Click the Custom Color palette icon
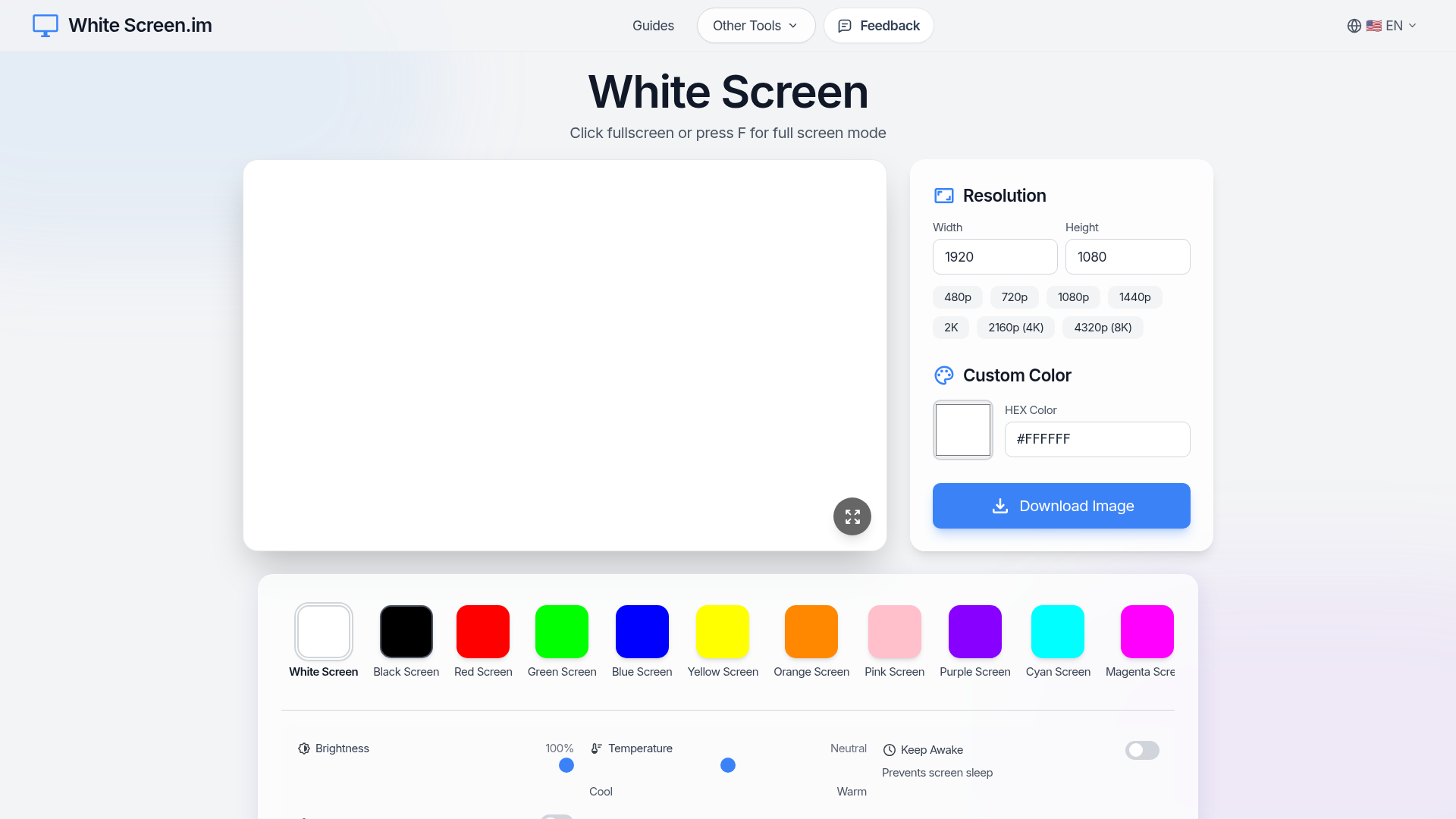 point(944,375)
